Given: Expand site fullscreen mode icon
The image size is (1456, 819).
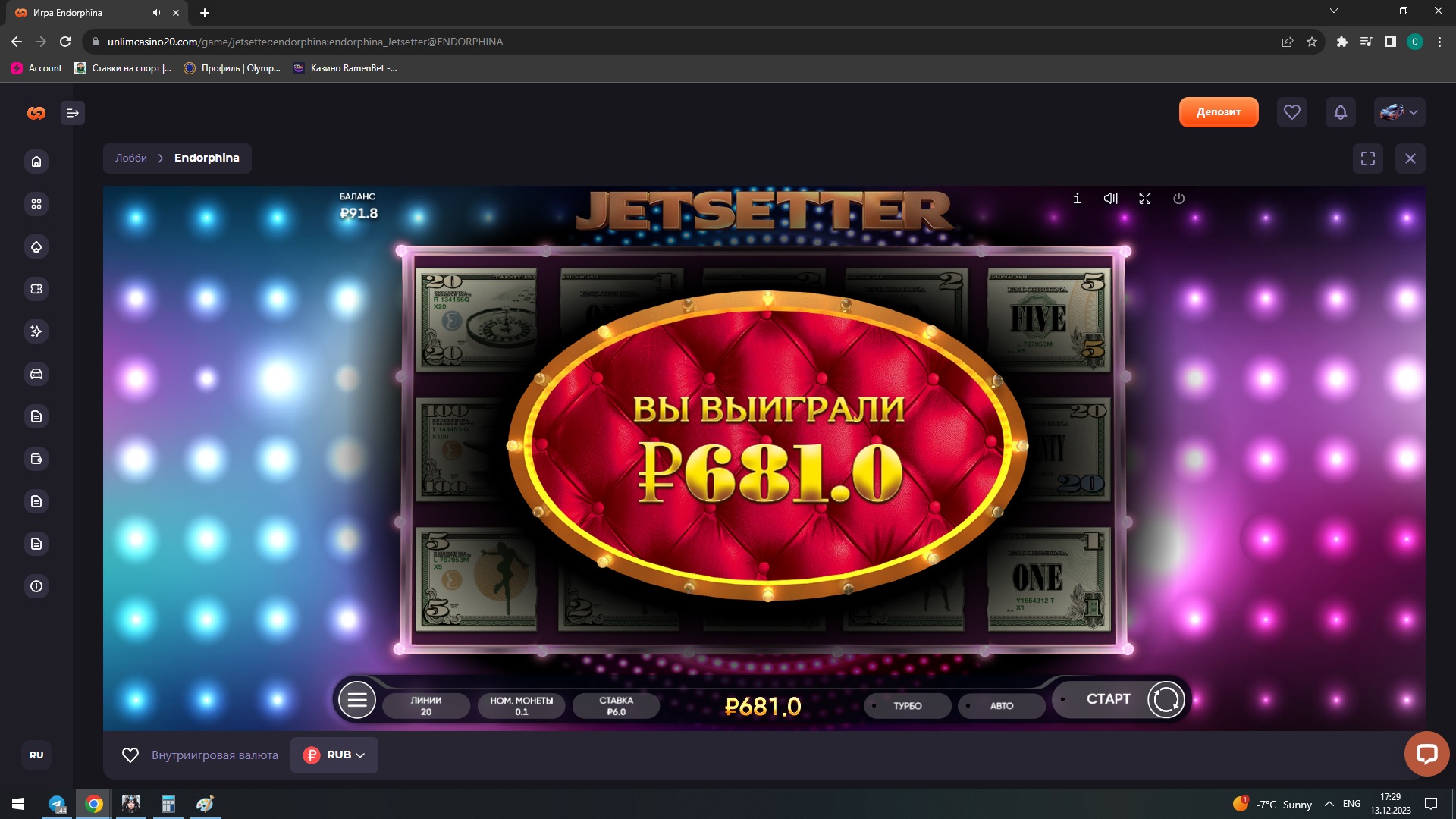Looking at the screenshot, I should [1367, 158].
